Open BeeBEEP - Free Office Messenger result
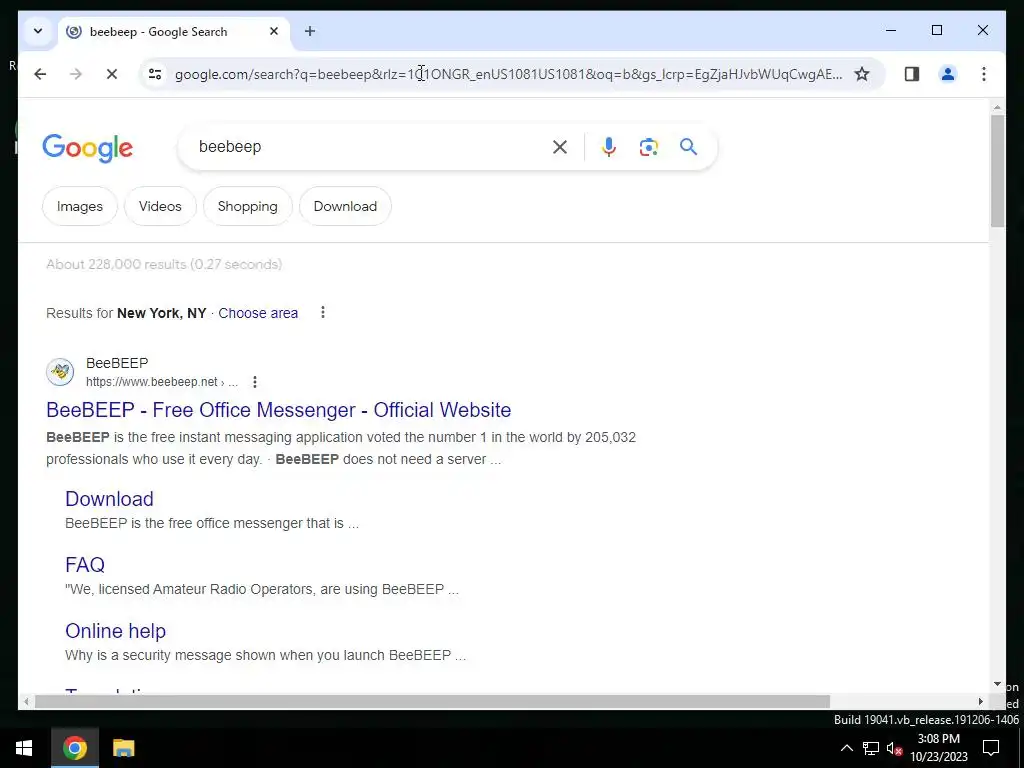The image size is (1024, 768). pos(278,410)
